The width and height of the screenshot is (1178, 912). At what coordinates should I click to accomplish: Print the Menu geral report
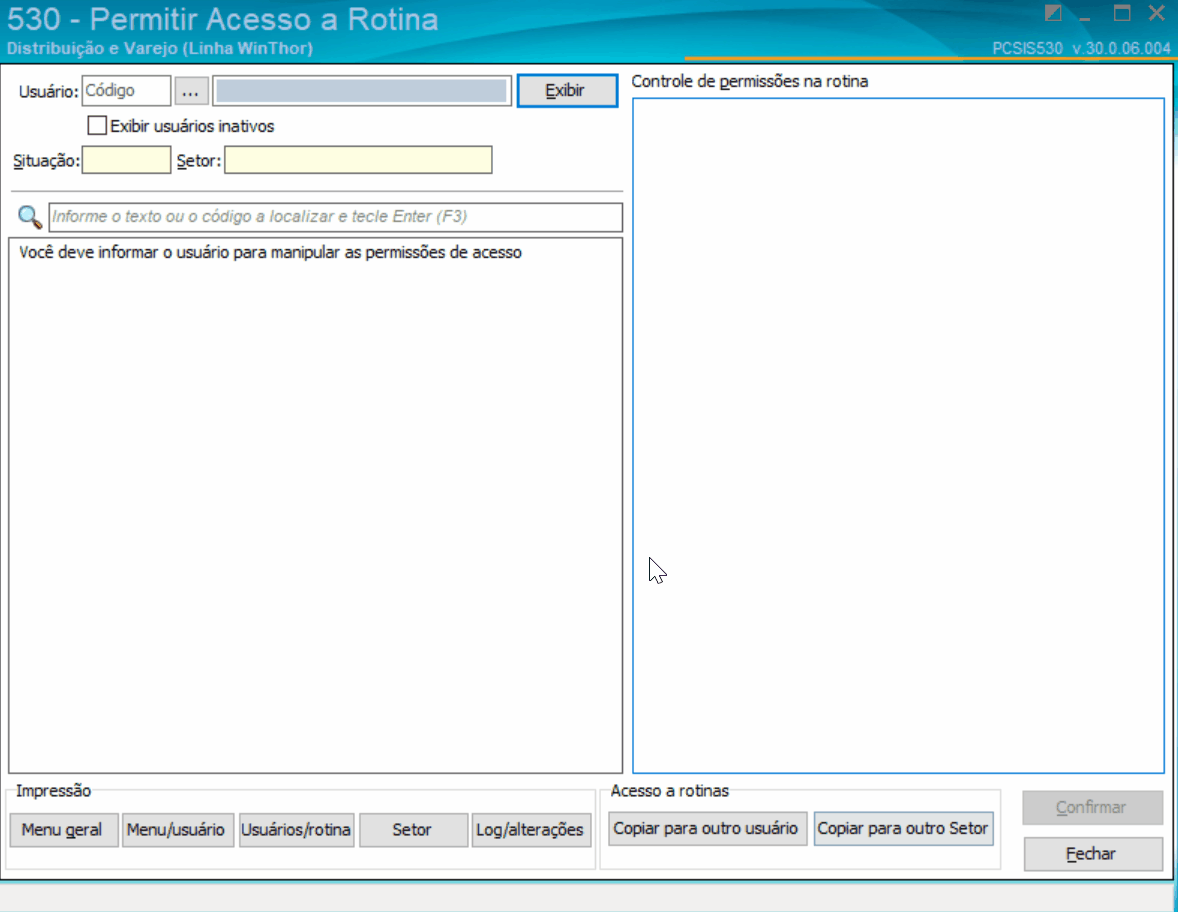click(64, 830)
